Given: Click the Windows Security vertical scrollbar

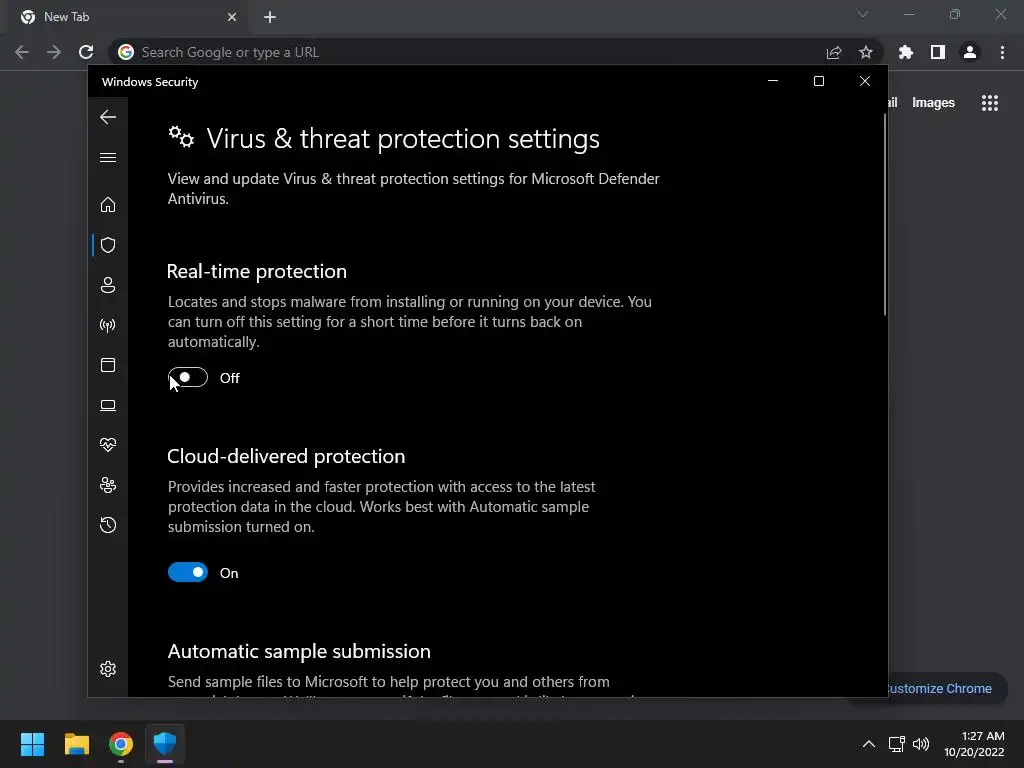Looking at the screenshot, I should click(885, 216).
